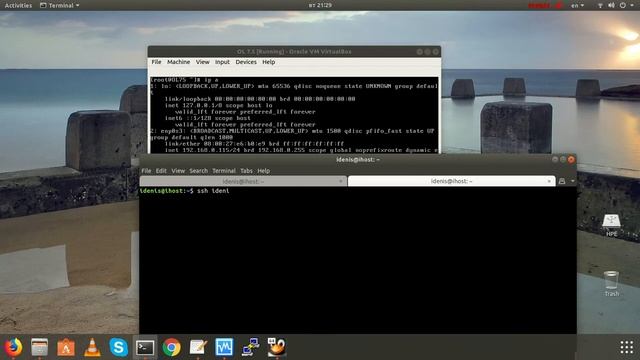Open Skype from the dock
Screen dimensions: 640x360
click(118, 347)
